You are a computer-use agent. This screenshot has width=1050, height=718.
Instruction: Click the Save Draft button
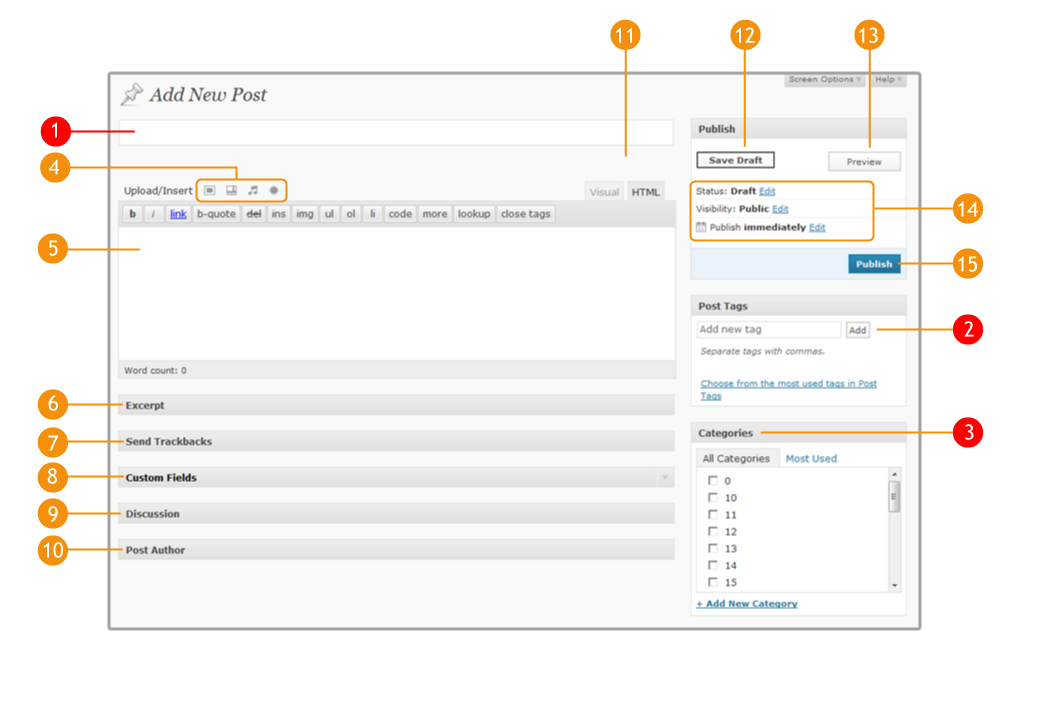click(x=735, y=160)
